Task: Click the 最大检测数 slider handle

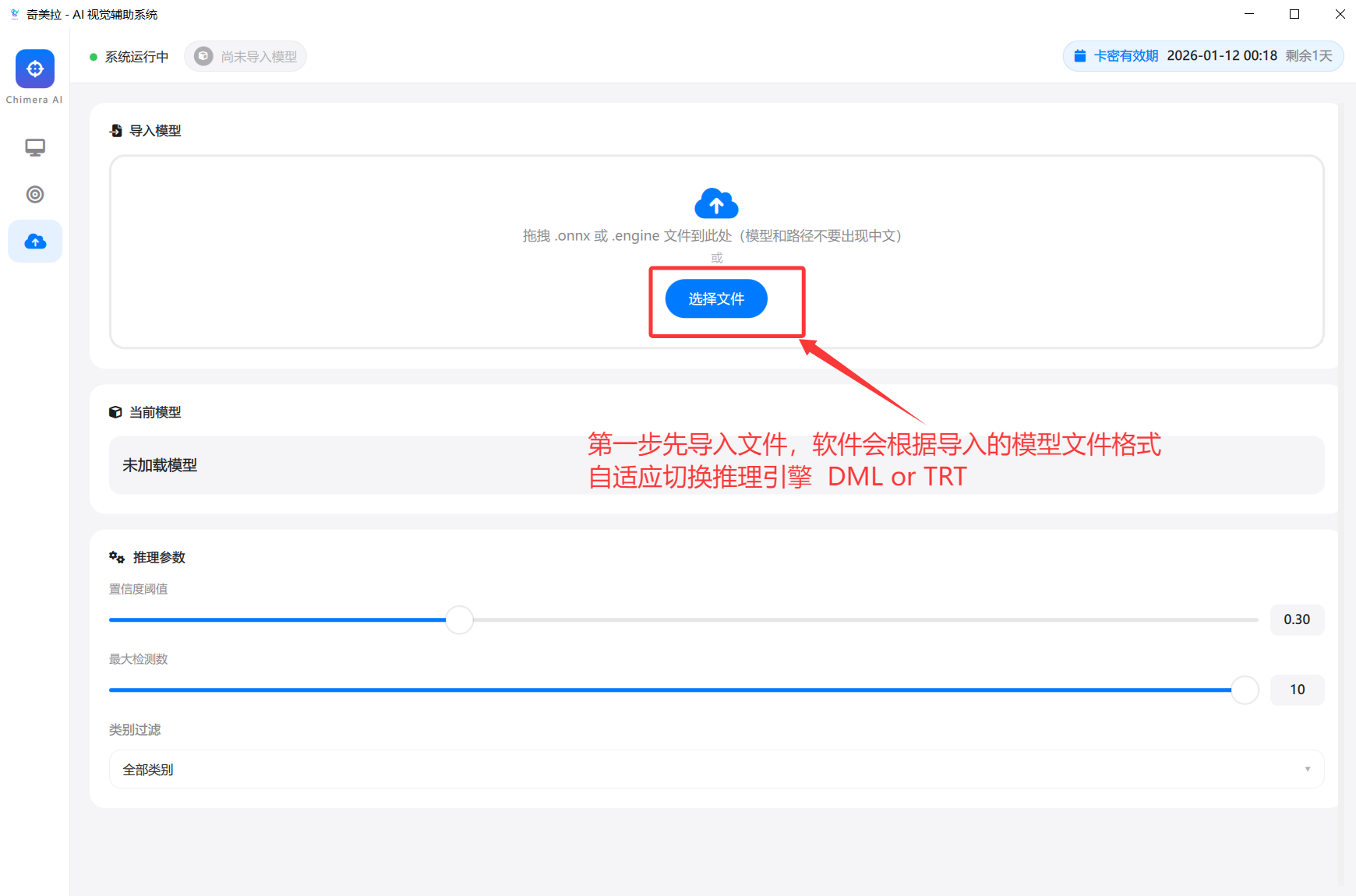Action: [x=1245, y=690]
